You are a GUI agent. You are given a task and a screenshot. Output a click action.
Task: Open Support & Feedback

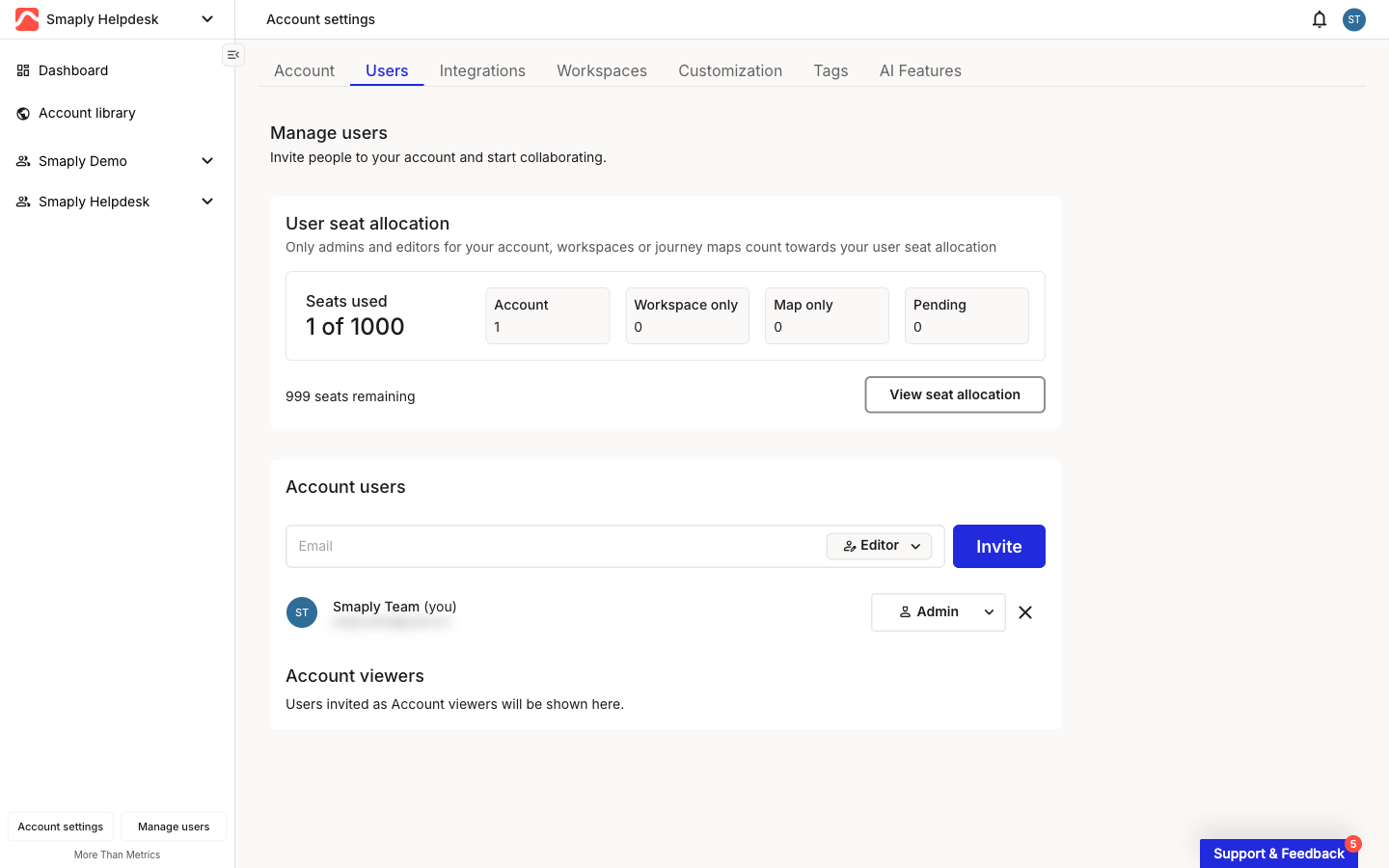1279,854
